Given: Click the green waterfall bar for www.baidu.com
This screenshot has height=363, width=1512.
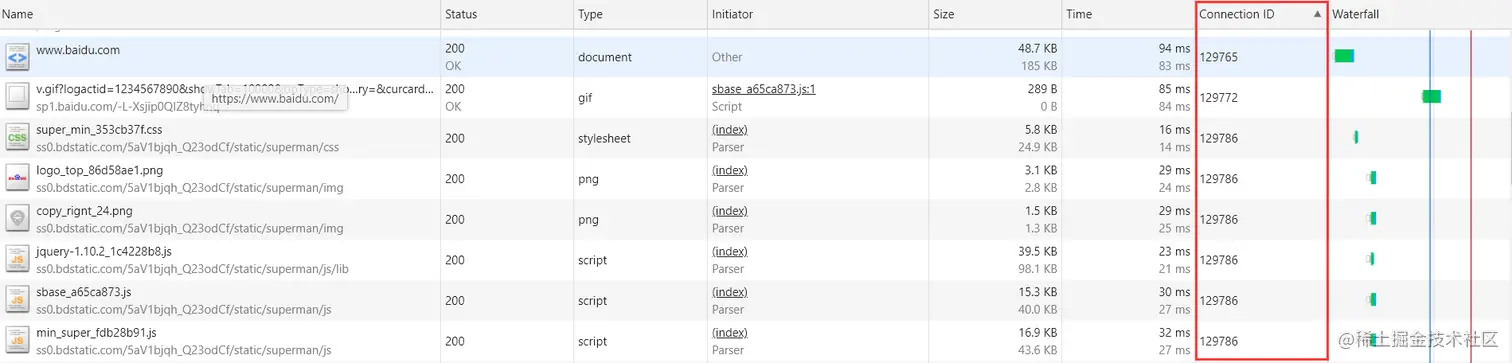Looking at the screenshot, I should (1344, 56).
